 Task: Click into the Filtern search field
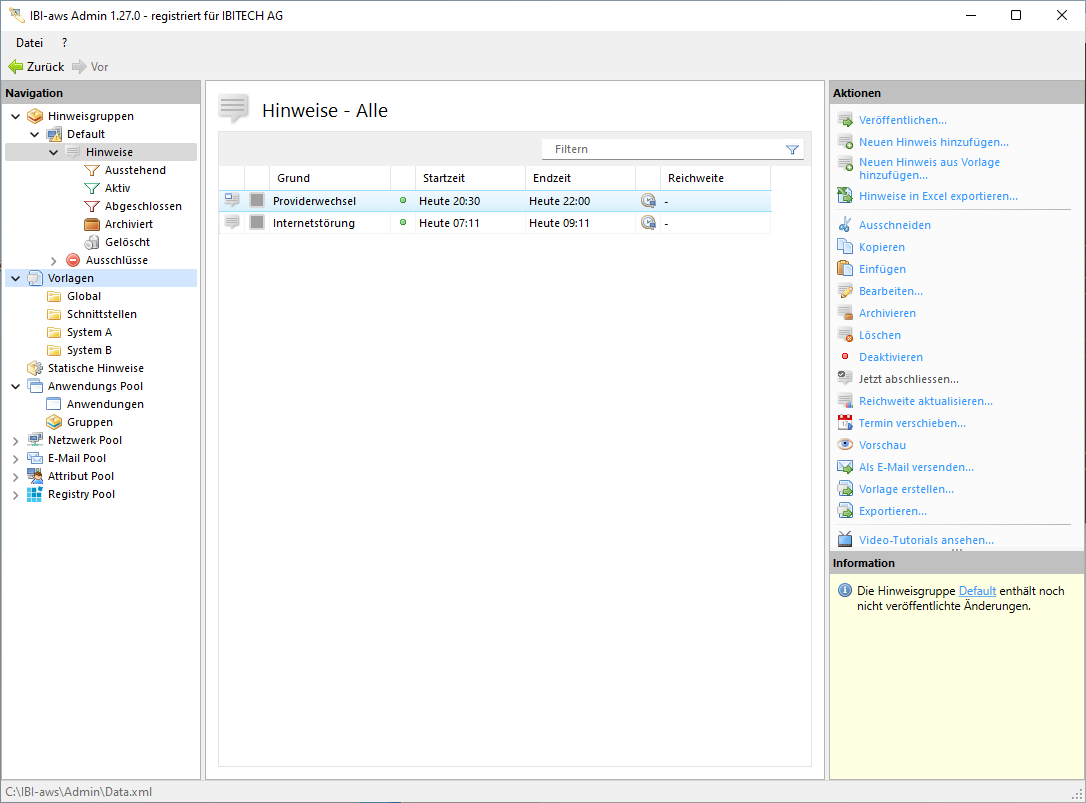pyautogui.click(x=665, y=149)
